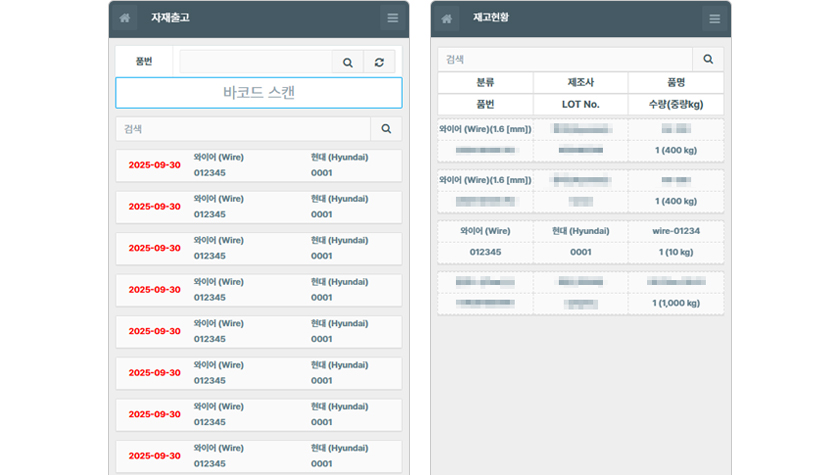This screenshot has height=475, width=840.
Task: Select the 1 (10 kg) quantity cell
Action: (x=676, y=252)
